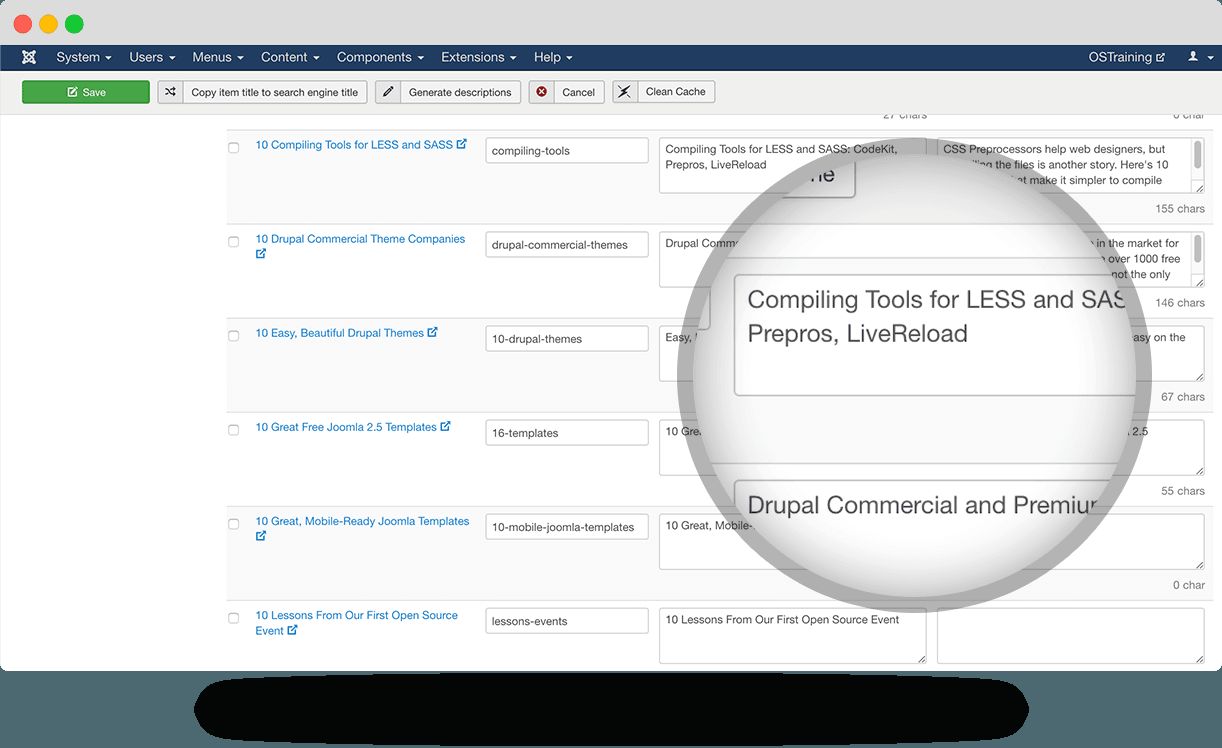Select checkbox for 10 Easy, Beautiful Drupal Themes
1222x748 pixels.
pyautogui.click(x=234, y=335)
